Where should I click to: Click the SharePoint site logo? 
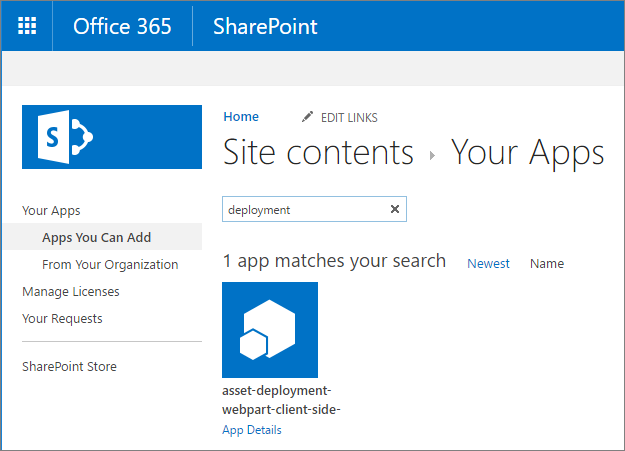[x=112, y=137]
